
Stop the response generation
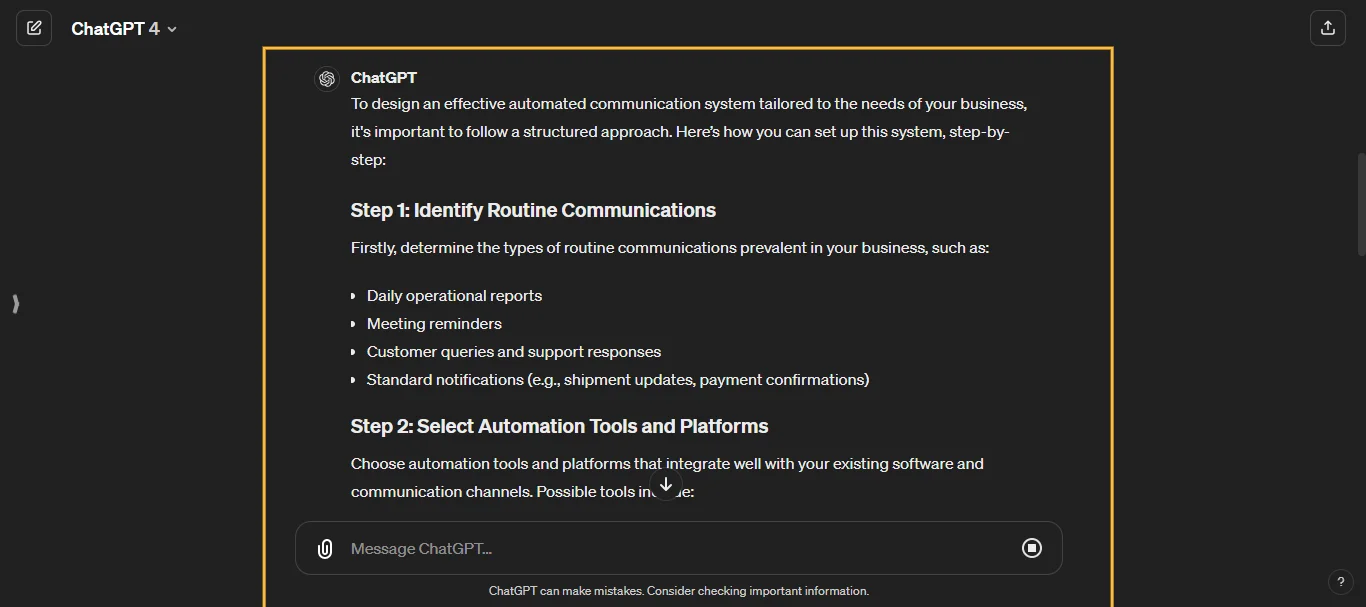tap(1031, 547)
